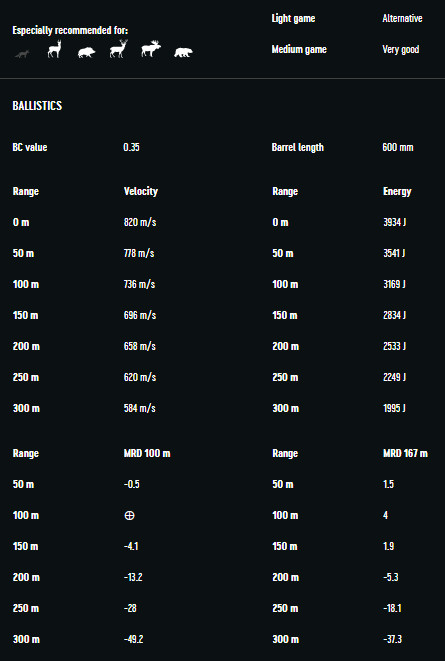Click the Medium game label
Image resolution: width=445 pixels, height=661 pixels.
click(x=299, y=49)
